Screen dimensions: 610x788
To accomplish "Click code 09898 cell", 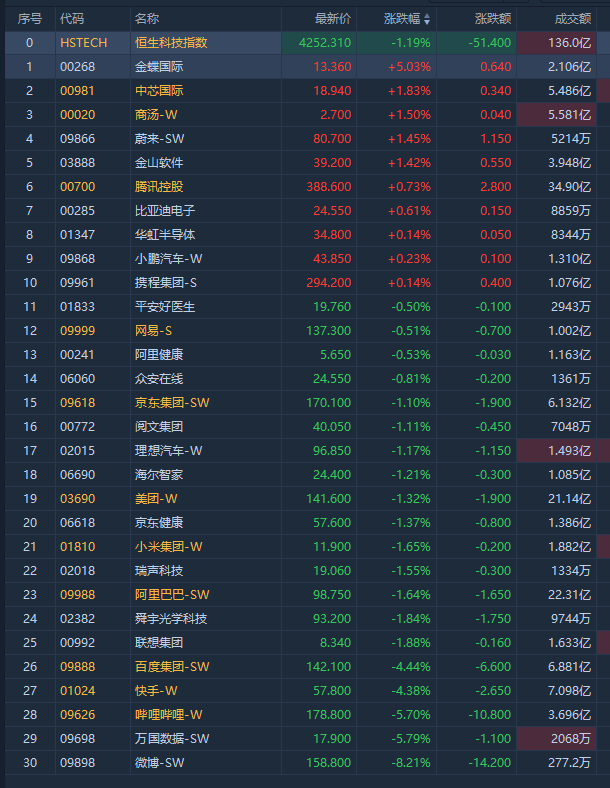I will point(77,763).
